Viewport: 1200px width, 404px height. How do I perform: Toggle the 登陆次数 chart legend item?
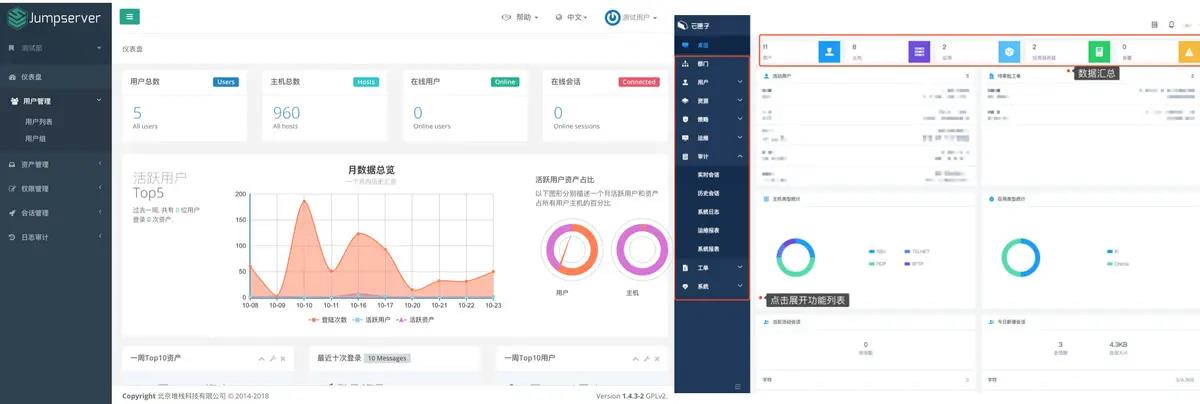326,319
